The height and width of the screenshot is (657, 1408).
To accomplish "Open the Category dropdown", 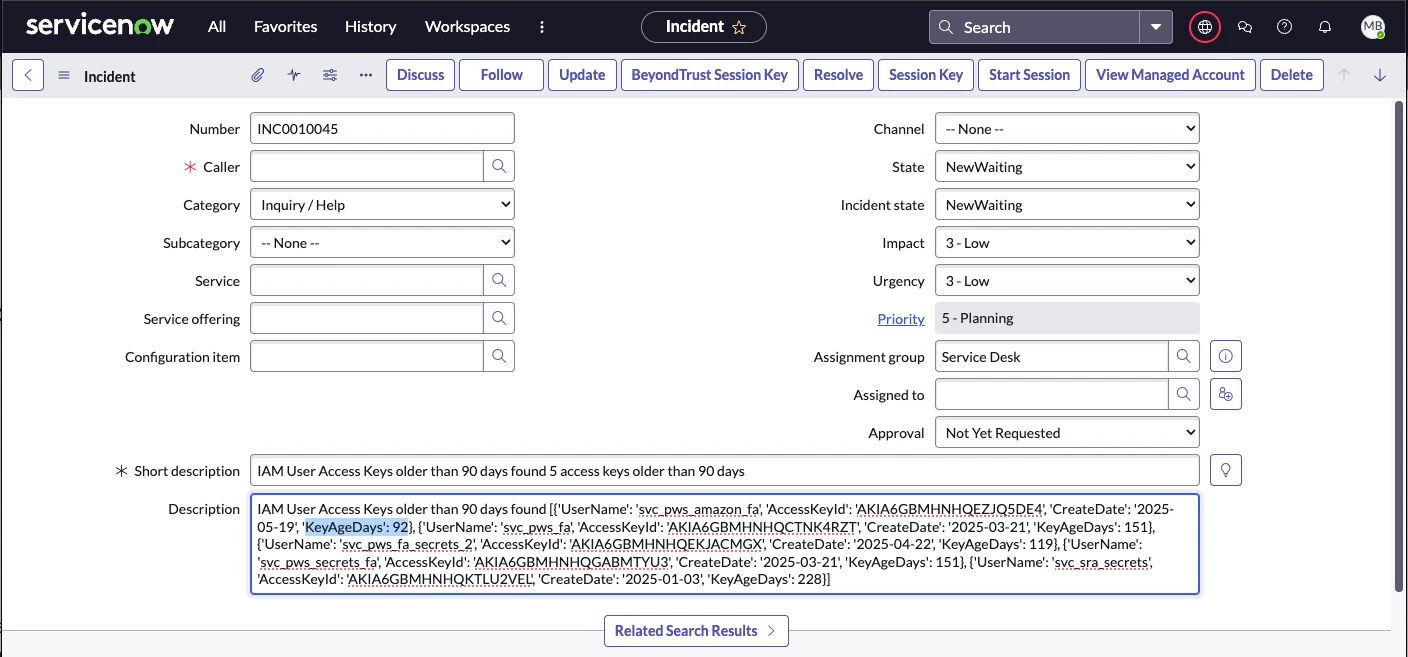I will click(x=382, y=205).
